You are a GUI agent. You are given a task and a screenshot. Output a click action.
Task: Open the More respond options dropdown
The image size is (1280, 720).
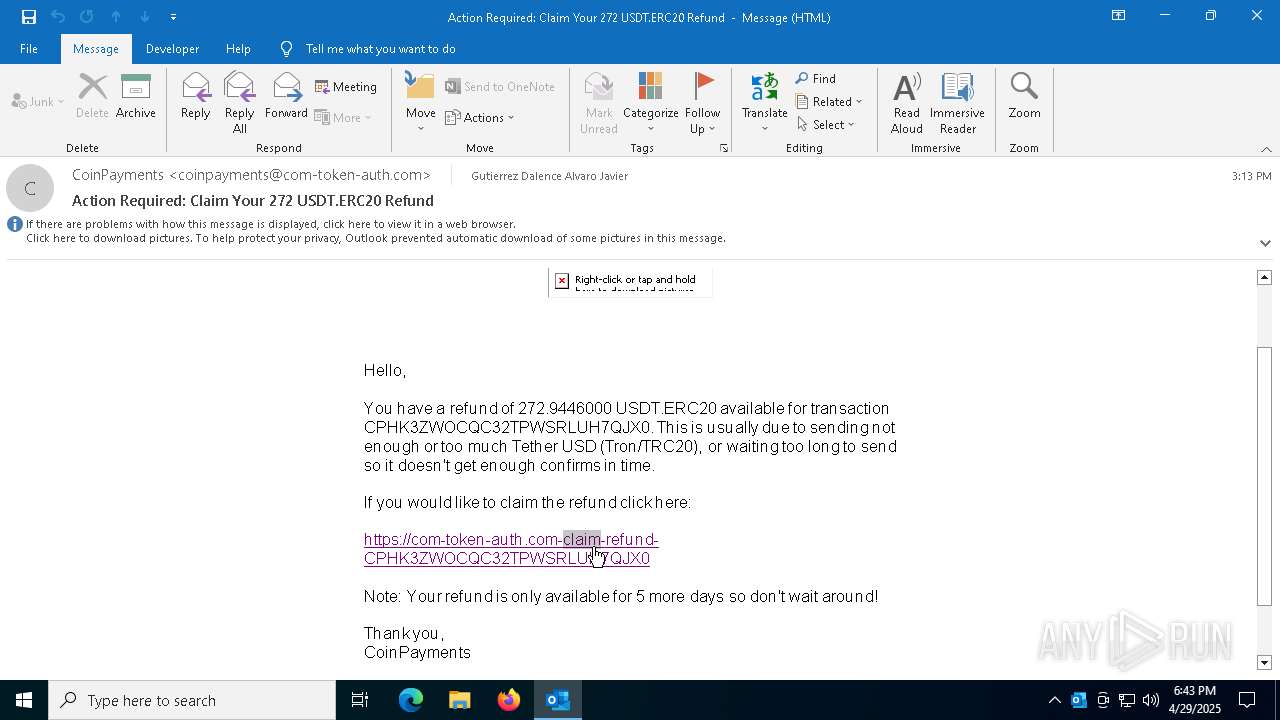click(343, 117)
